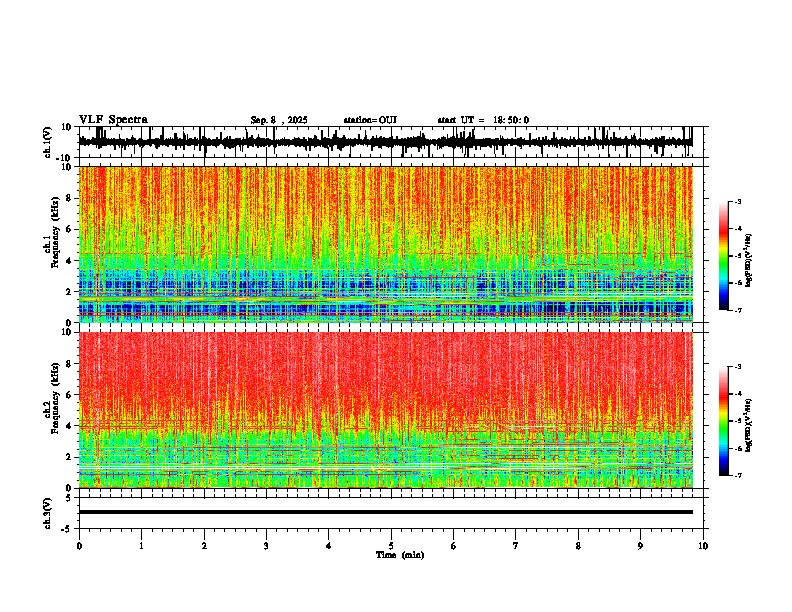The image size is (792, 612).
Task: Click the 'ch.1(V)' waveform axis label
Action: coord(48,142)
